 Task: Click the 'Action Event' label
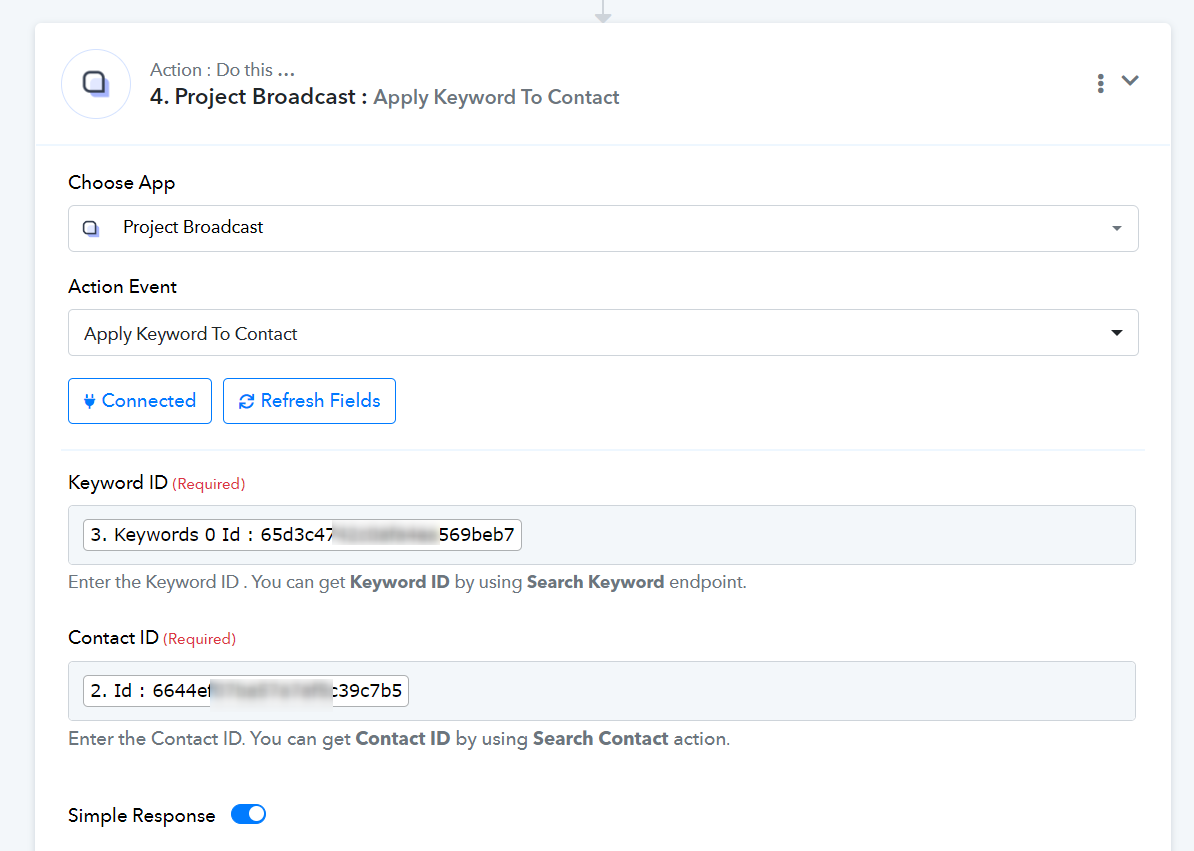123,287
